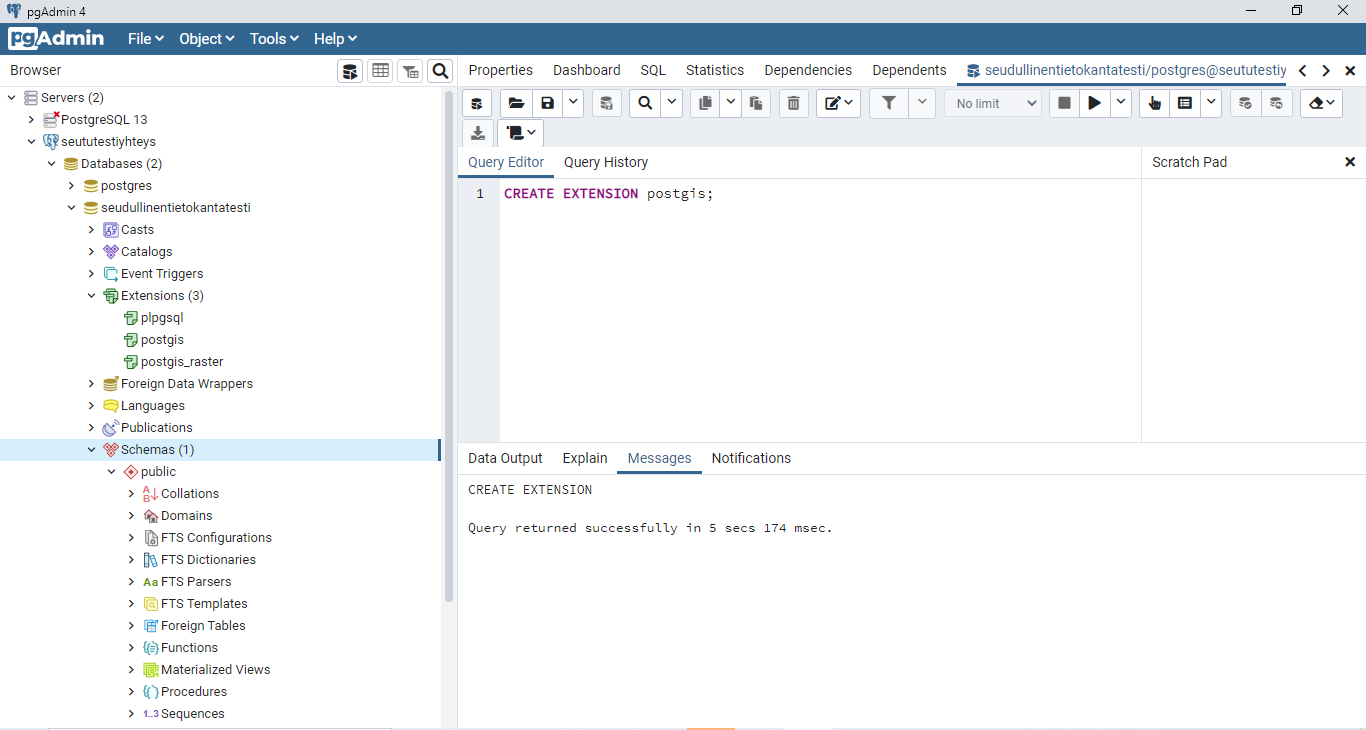Click the Browser tree vertical scrollbar
Viewport: 1366px width, 730px height.
point(449,345)
